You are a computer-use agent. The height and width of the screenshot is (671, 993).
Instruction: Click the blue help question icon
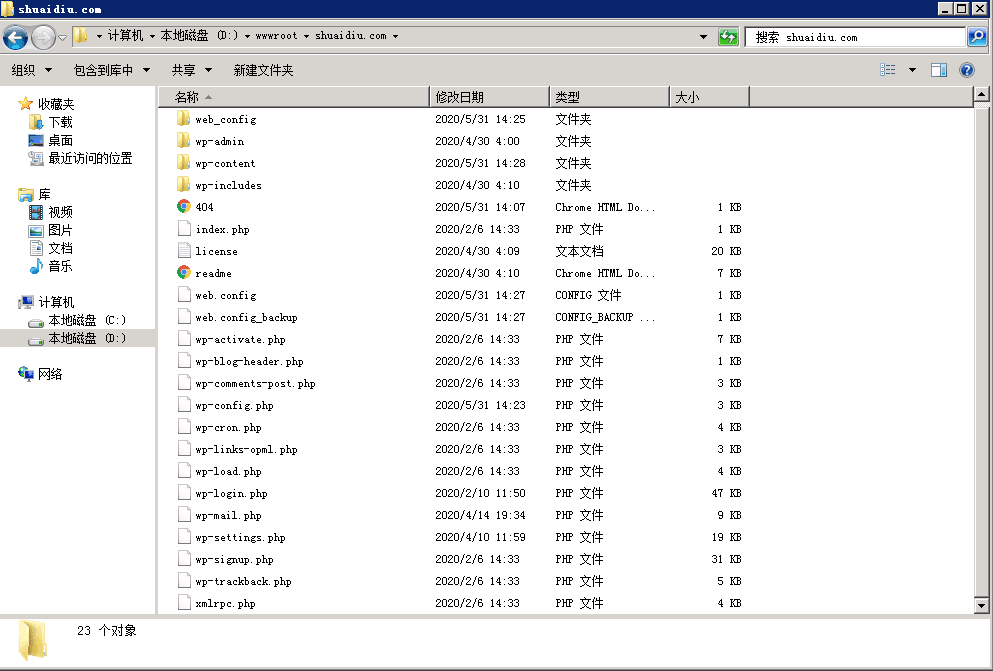pyautogui.click(x=966, y=70)
